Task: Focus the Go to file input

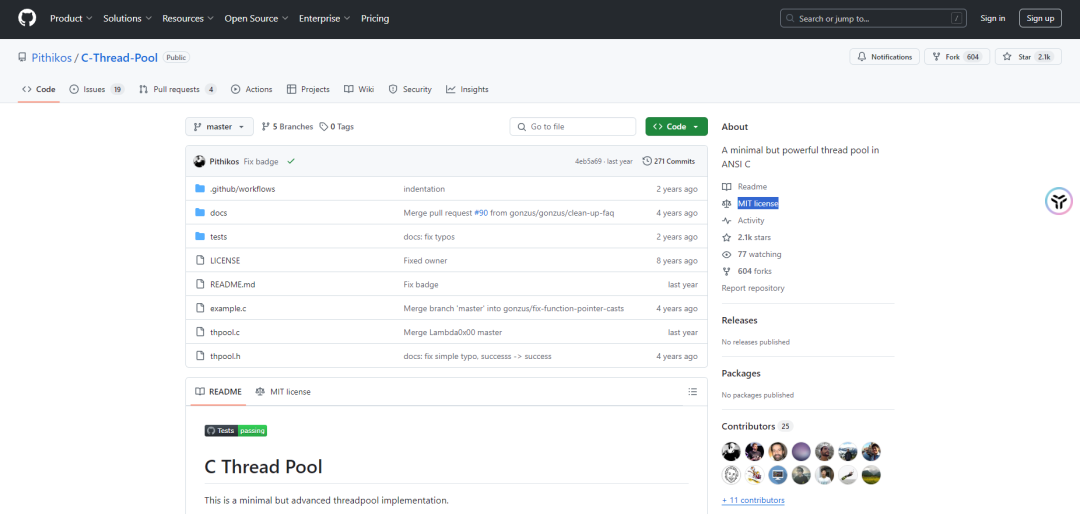Action: tap(573, 127)
